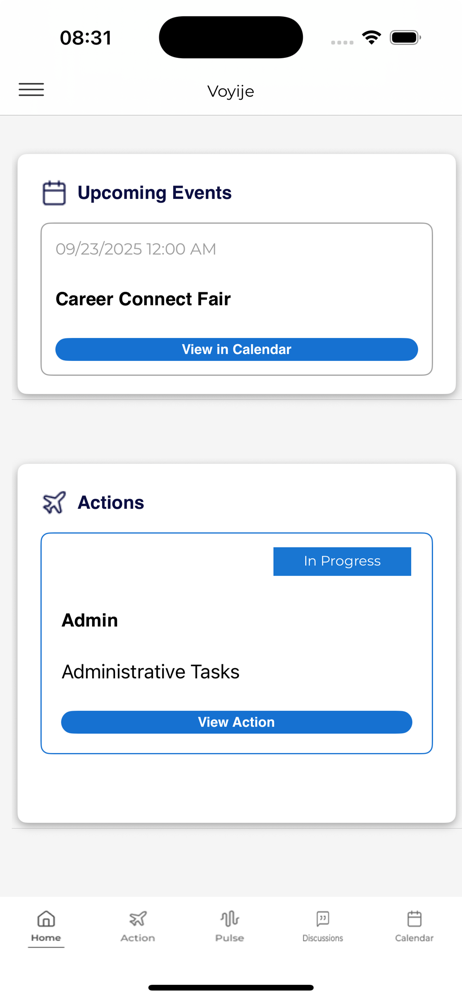Tap the Wi-Fi status icon
This screenshot has height=1000, width=462.
click(x=371, y=38)
